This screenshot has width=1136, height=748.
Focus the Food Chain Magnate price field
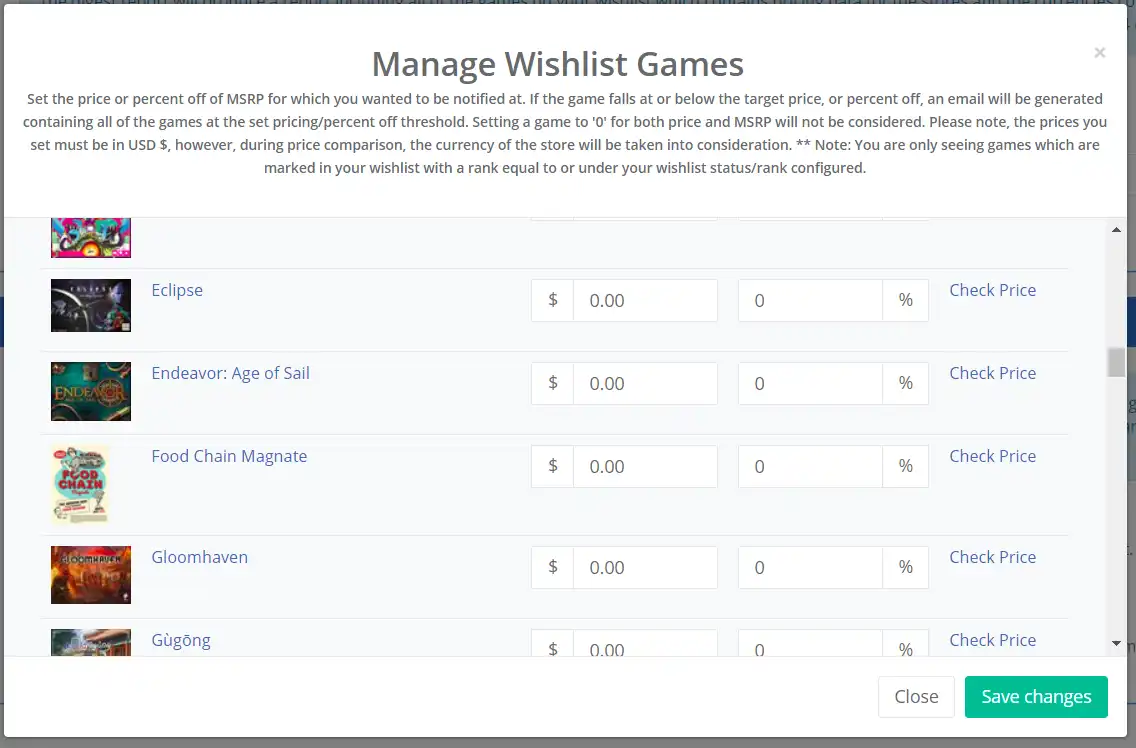(x=645, y=466)
